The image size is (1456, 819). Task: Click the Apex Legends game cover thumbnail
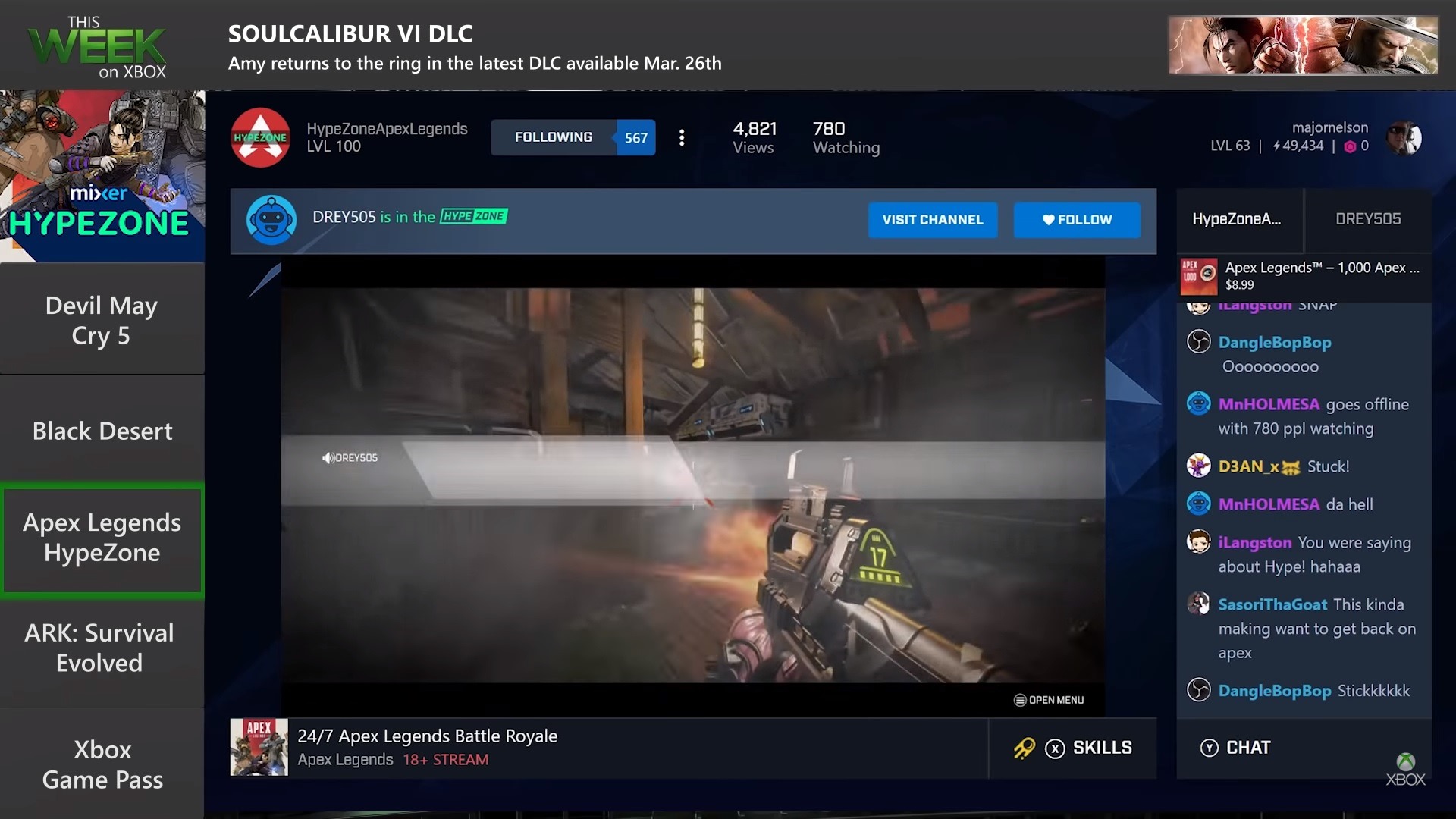(259, 747)
